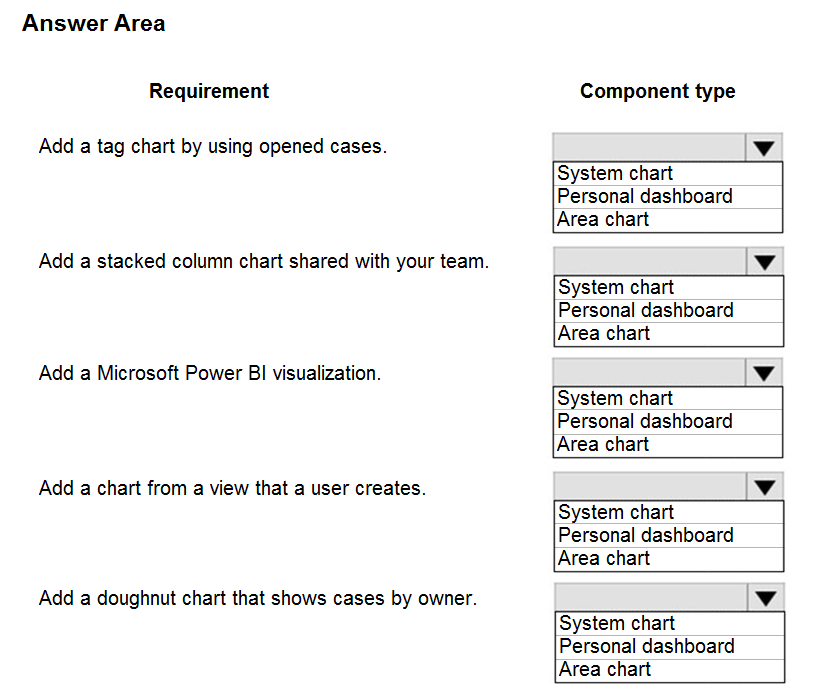Pick Area chart for Power BI visualization row
824x698 pixels.
click(604, 444)
